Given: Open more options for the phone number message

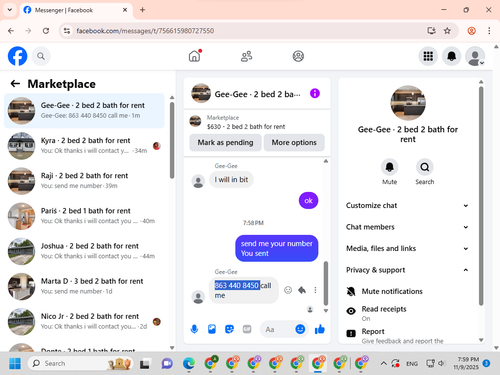Looking at the screenshot, I should coord(315,290).
